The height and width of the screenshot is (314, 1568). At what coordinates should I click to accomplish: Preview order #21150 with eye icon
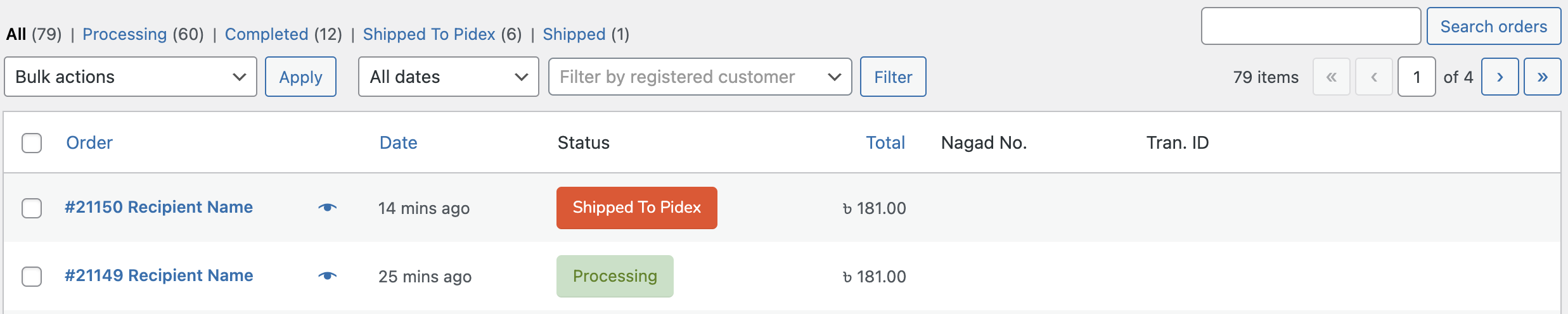pyautogui.click(x=327, y=208)
